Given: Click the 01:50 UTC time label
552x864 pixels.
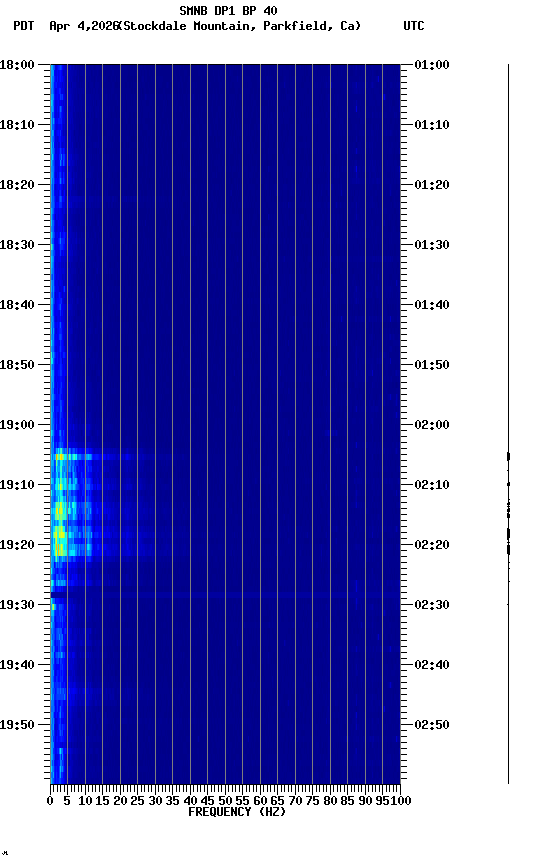Looking at the screenshot, I should pyautogui.click(x=432, y=365).
